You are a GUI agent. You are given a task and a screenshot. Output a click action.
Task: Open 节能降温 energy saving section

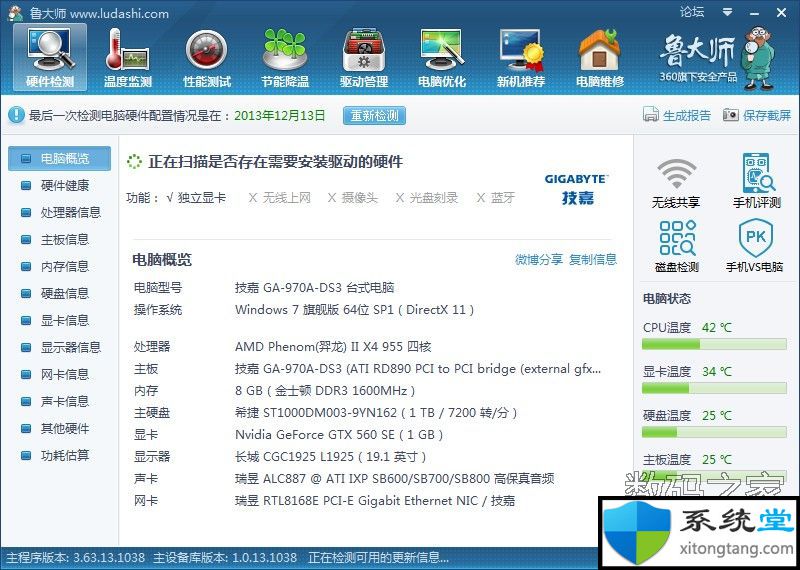point(285,57)
